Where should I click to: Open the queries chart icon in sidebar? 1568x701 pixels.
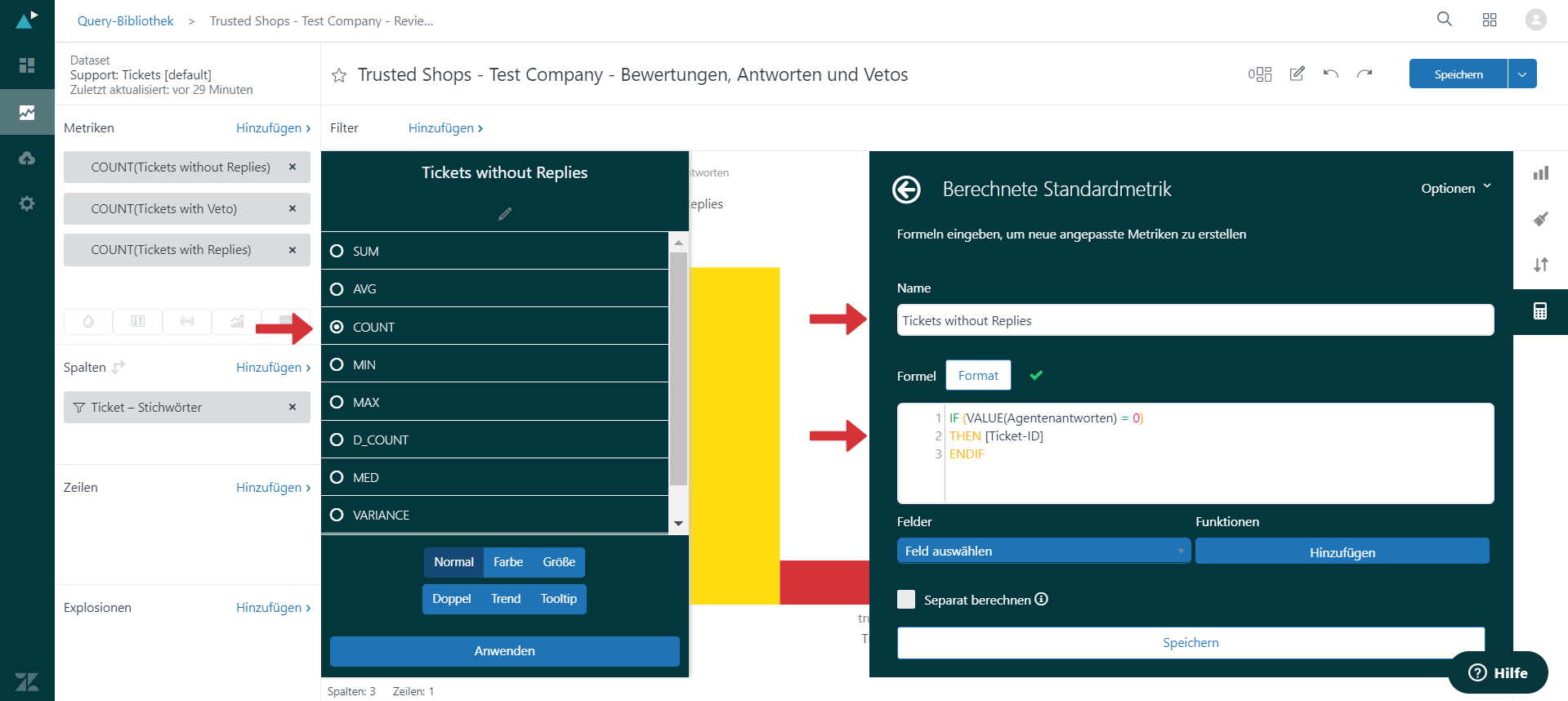[x=27, y=112]
